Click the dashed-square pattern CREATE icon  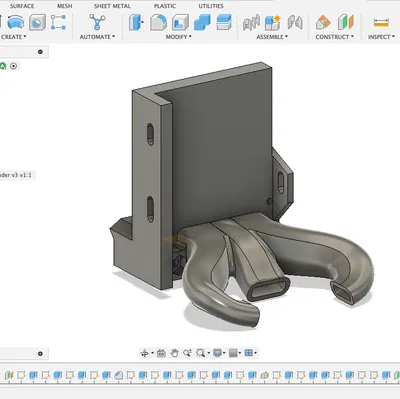click(58, 22)
